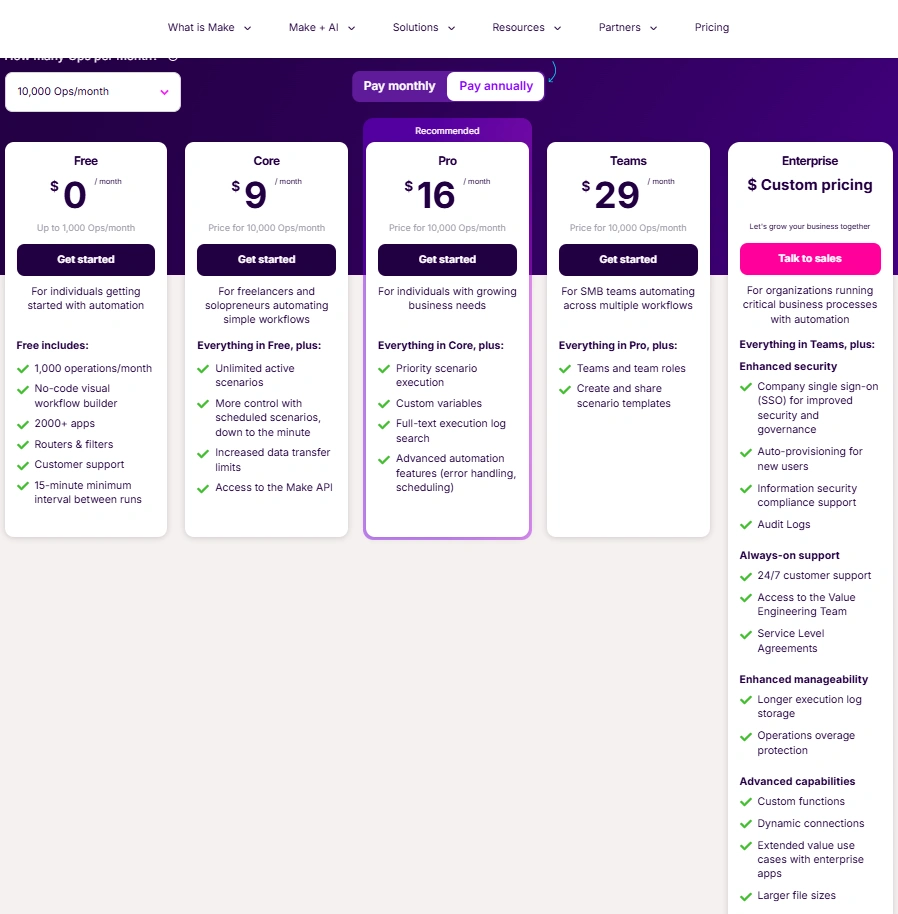Click the '2000+ apps' feature
898x914 pixels.
65,424
